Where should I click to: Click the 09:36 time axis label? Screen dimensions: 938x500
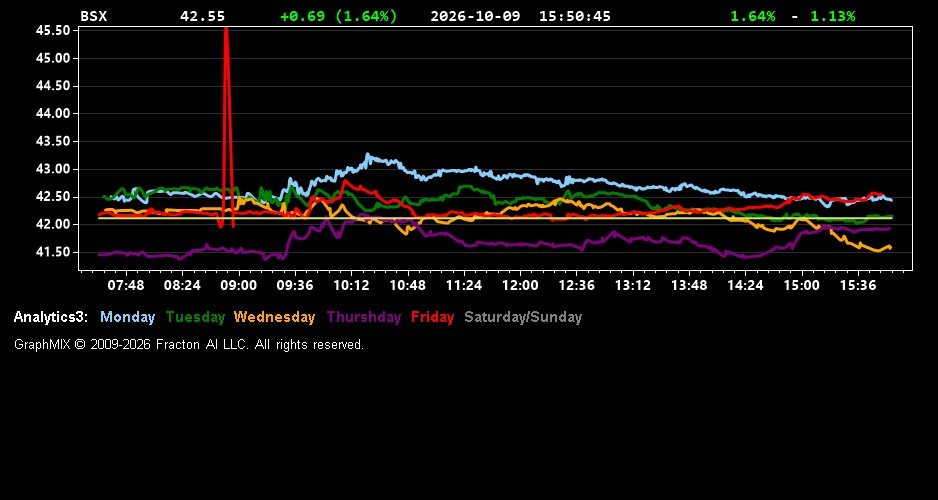(295, 285)
